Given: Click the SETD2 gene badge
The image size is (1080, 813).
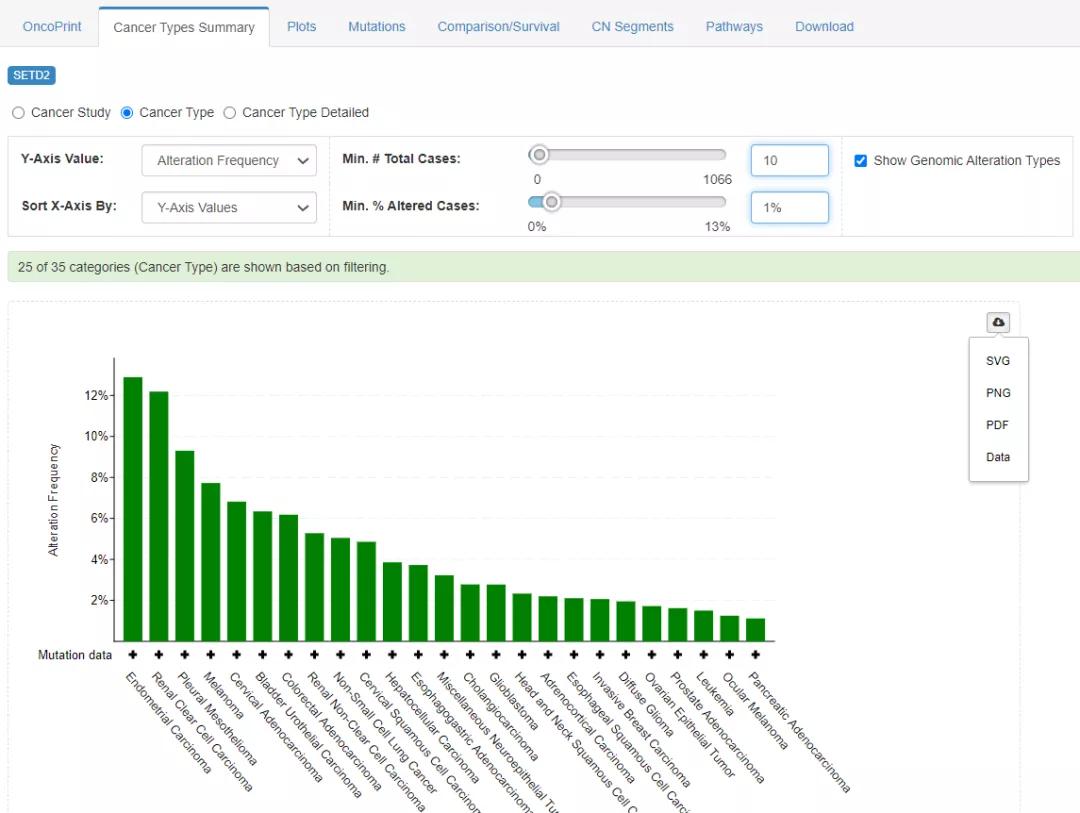Looking at the screenshot, I should 31,75.
